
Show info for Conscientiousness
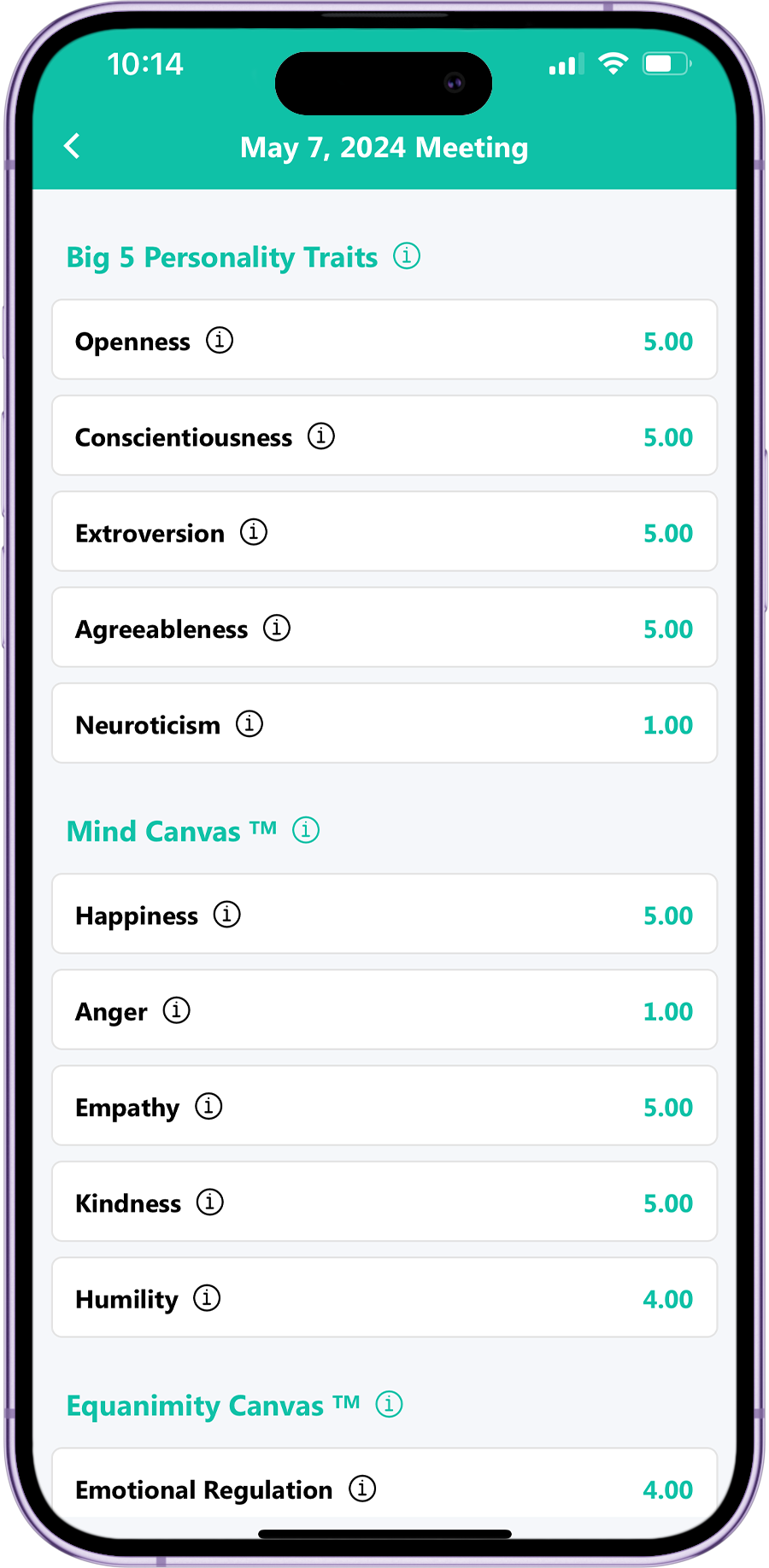pos(321,436)
